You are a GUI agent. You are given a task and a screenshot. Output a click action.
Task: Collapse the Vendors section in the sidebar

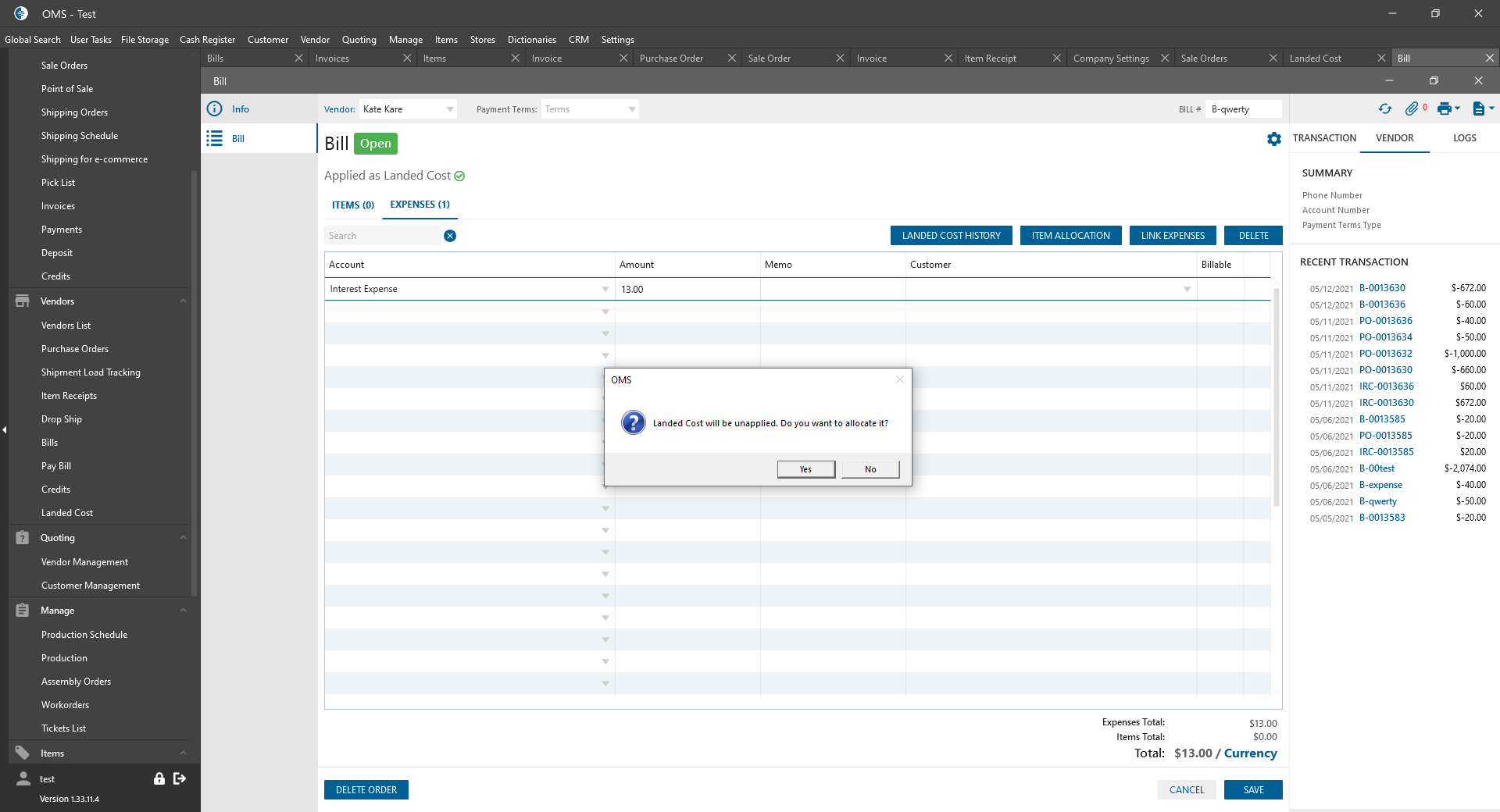(x=183, y=301)
